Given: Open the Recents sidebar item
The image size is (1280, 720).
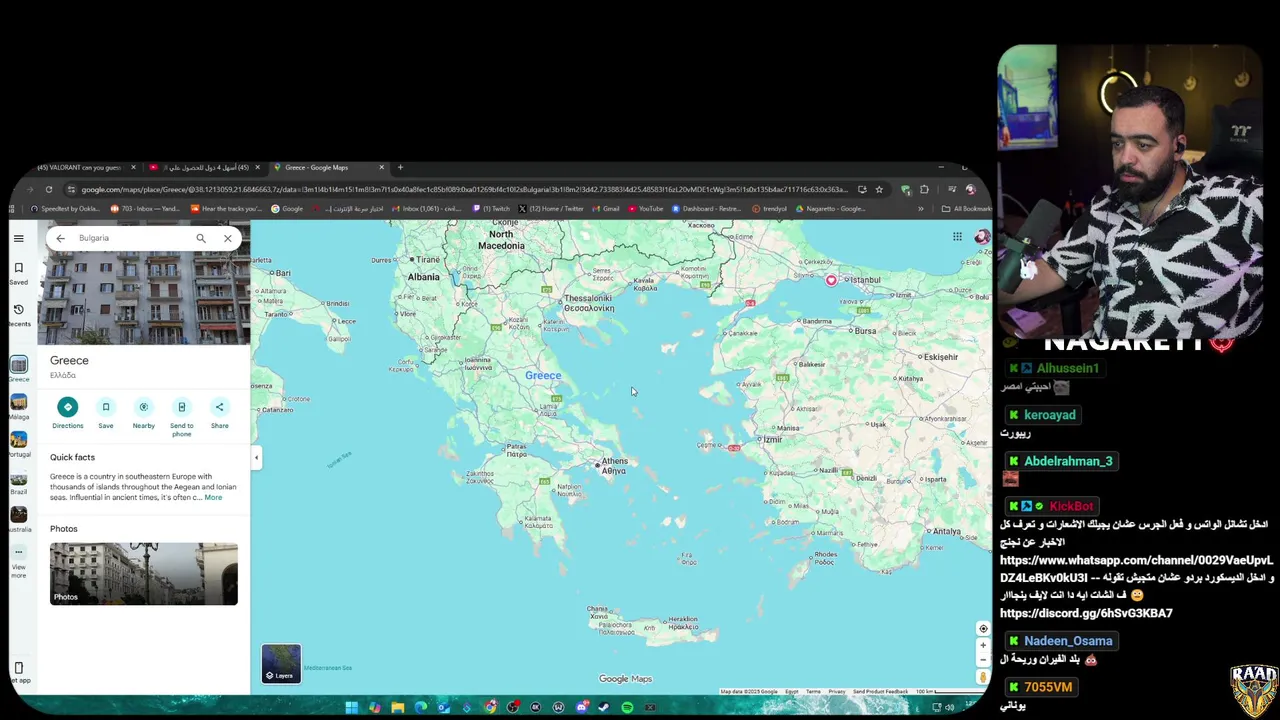Looking at the screenshot, I should coord(18,316).
